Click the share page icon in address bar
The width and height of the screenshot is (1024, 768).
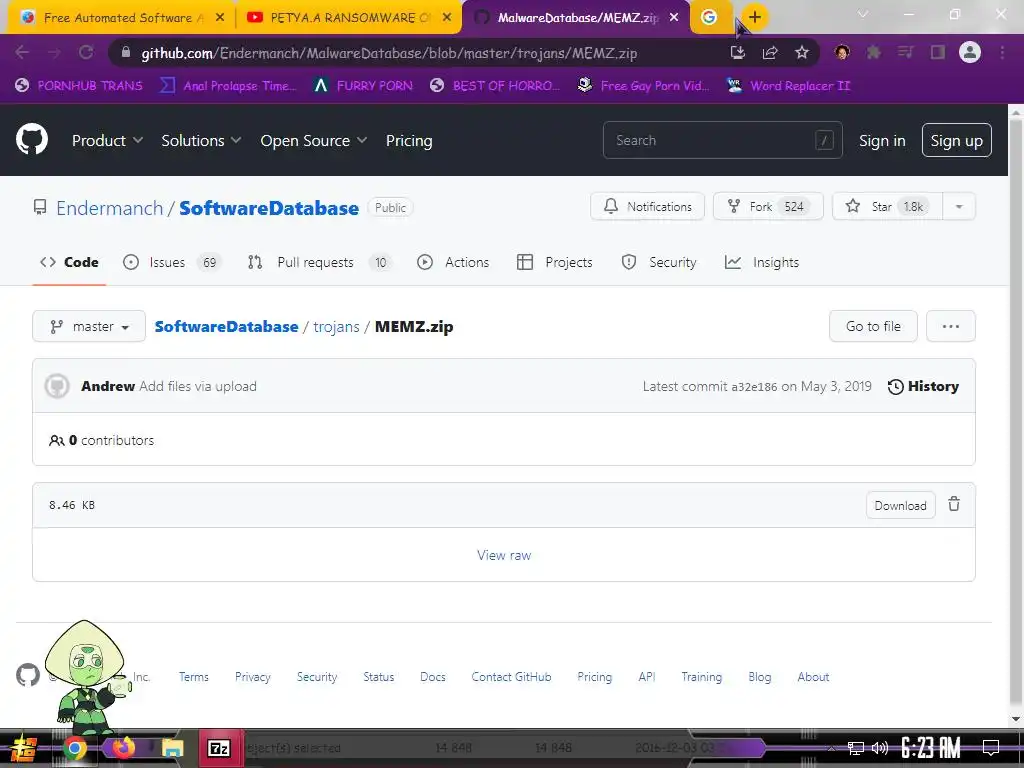click(770, 52)
